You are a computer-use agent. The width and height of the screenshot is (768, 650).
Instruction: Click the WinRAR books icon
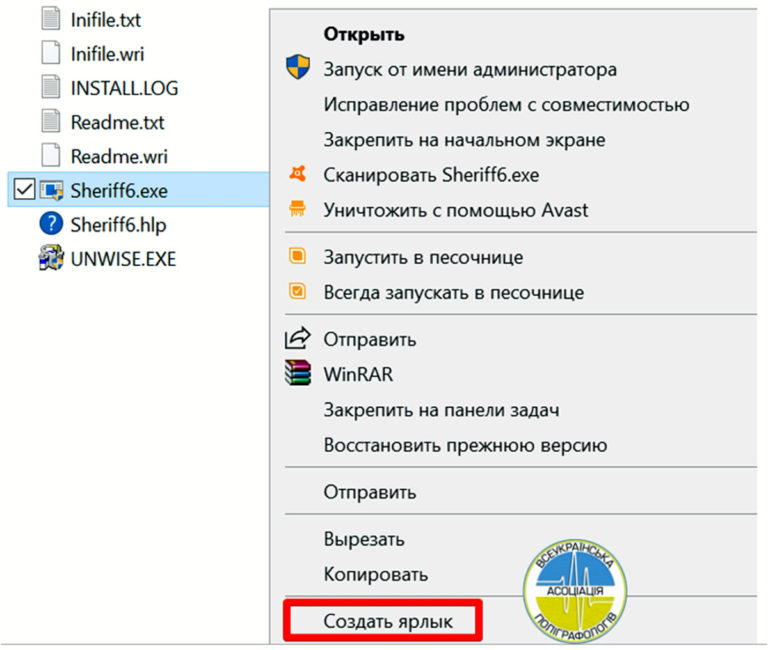click(x=297, y=374)
